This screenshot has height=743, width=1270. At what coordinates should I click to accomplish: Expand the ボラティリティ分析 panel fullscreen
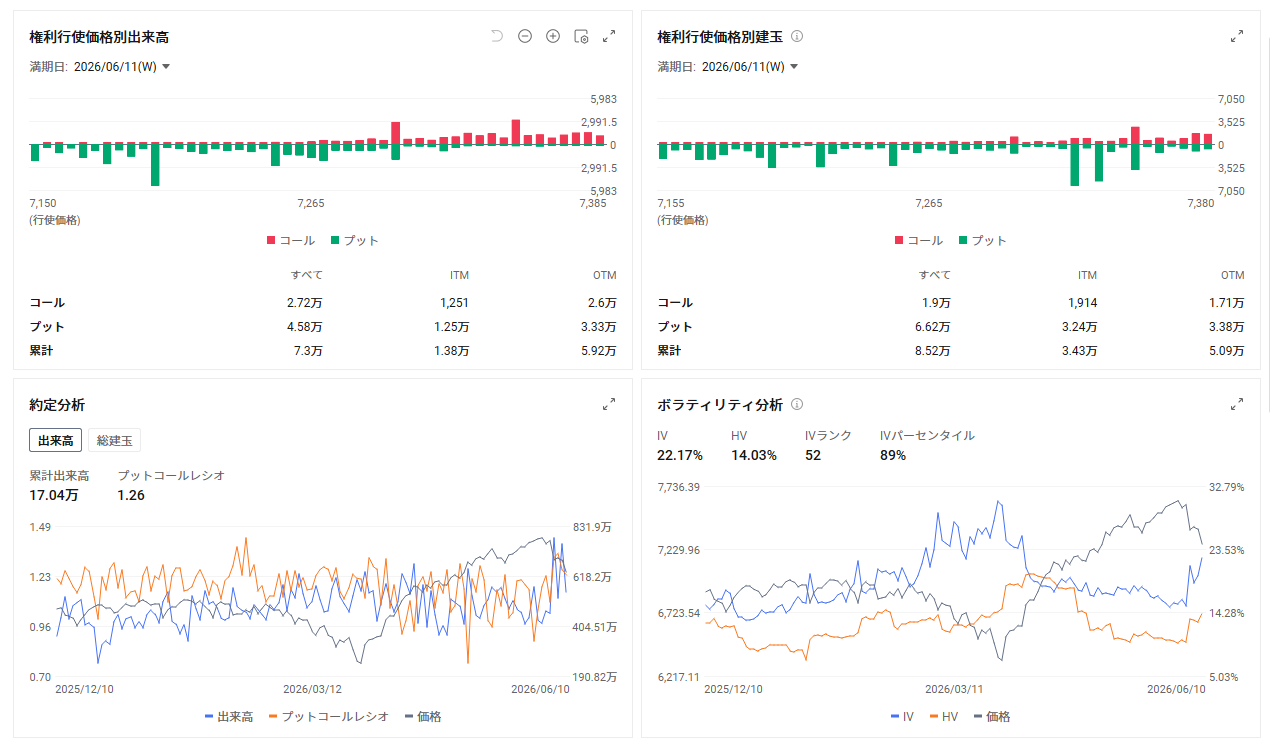tap(1237, 404)
